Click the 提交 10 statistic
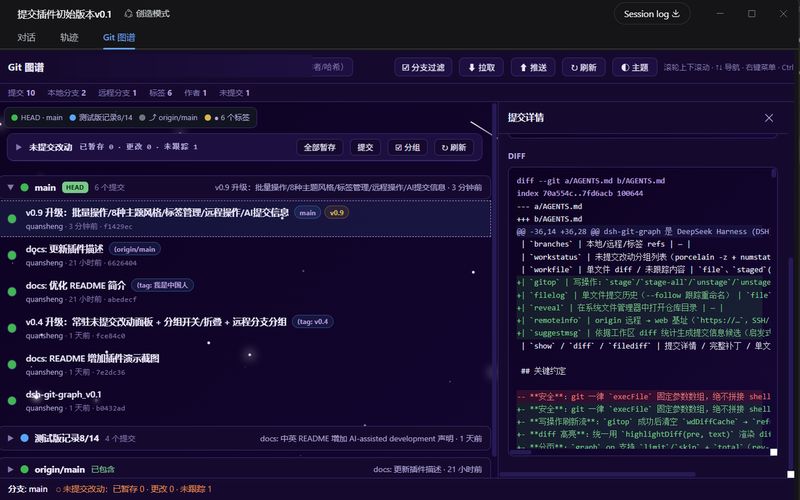800x500 pixels. point(21,93)
